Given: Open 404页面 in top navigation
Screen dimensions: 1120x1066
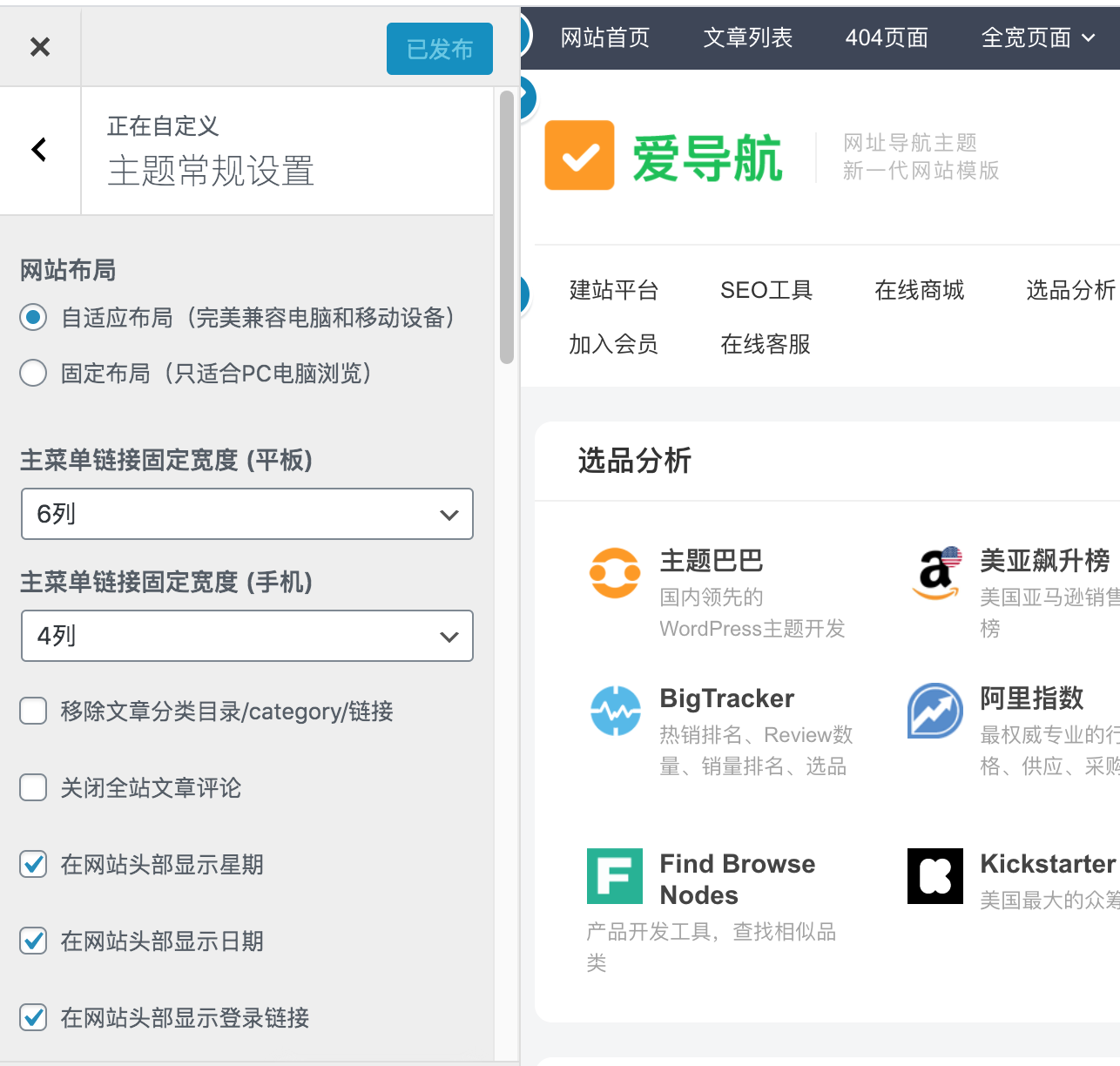Looking at the screenshot, I should click(887, 37).
